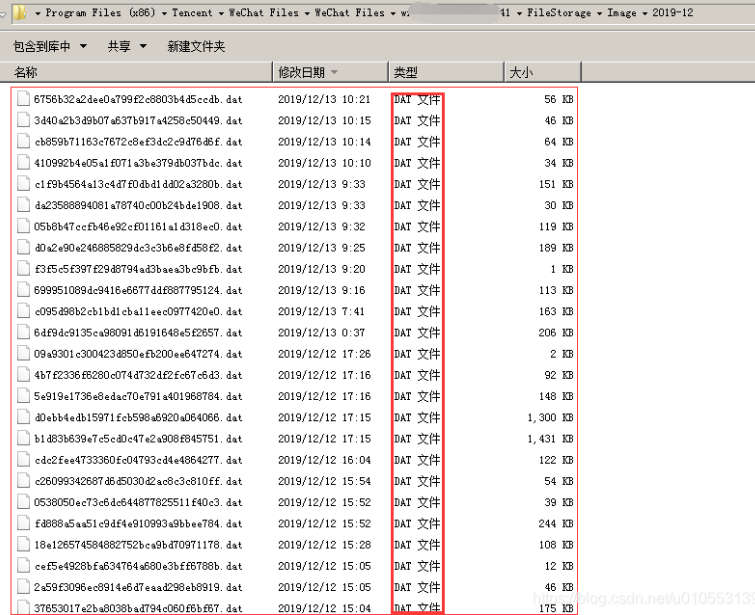Click file icon of 4b7f2336f6280c074d732df2fc67c6d3.dat

pos(23,375)
